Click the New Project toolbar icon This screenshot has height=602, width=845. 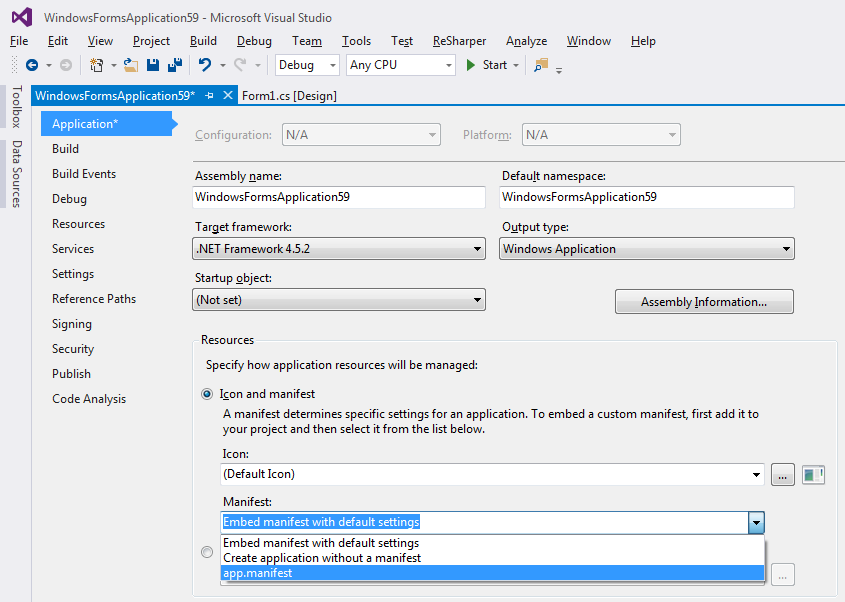pos(96,65)
